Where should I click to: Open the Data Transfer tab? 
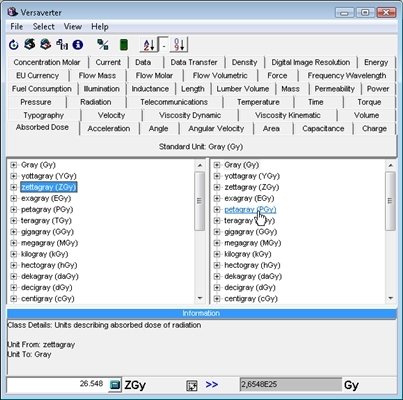point(194,62)
